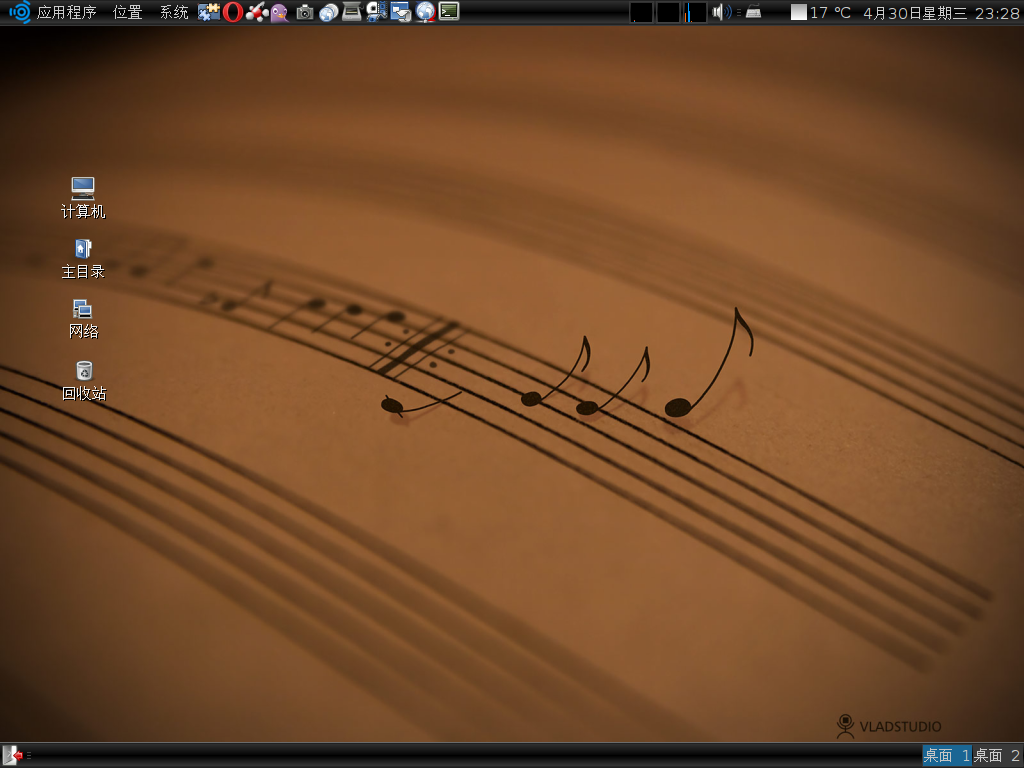Open the flatbed scanner launcher icon

coord(352,12)
